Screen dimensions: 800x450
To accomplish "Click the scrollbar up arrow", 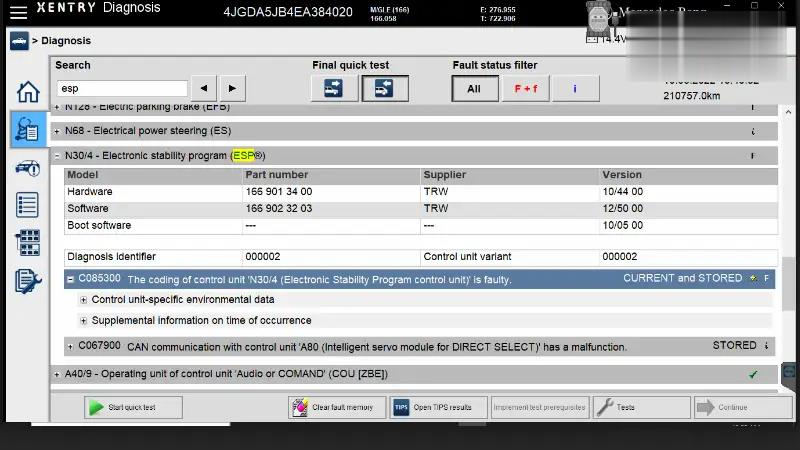I will click(x=788, y=112).
